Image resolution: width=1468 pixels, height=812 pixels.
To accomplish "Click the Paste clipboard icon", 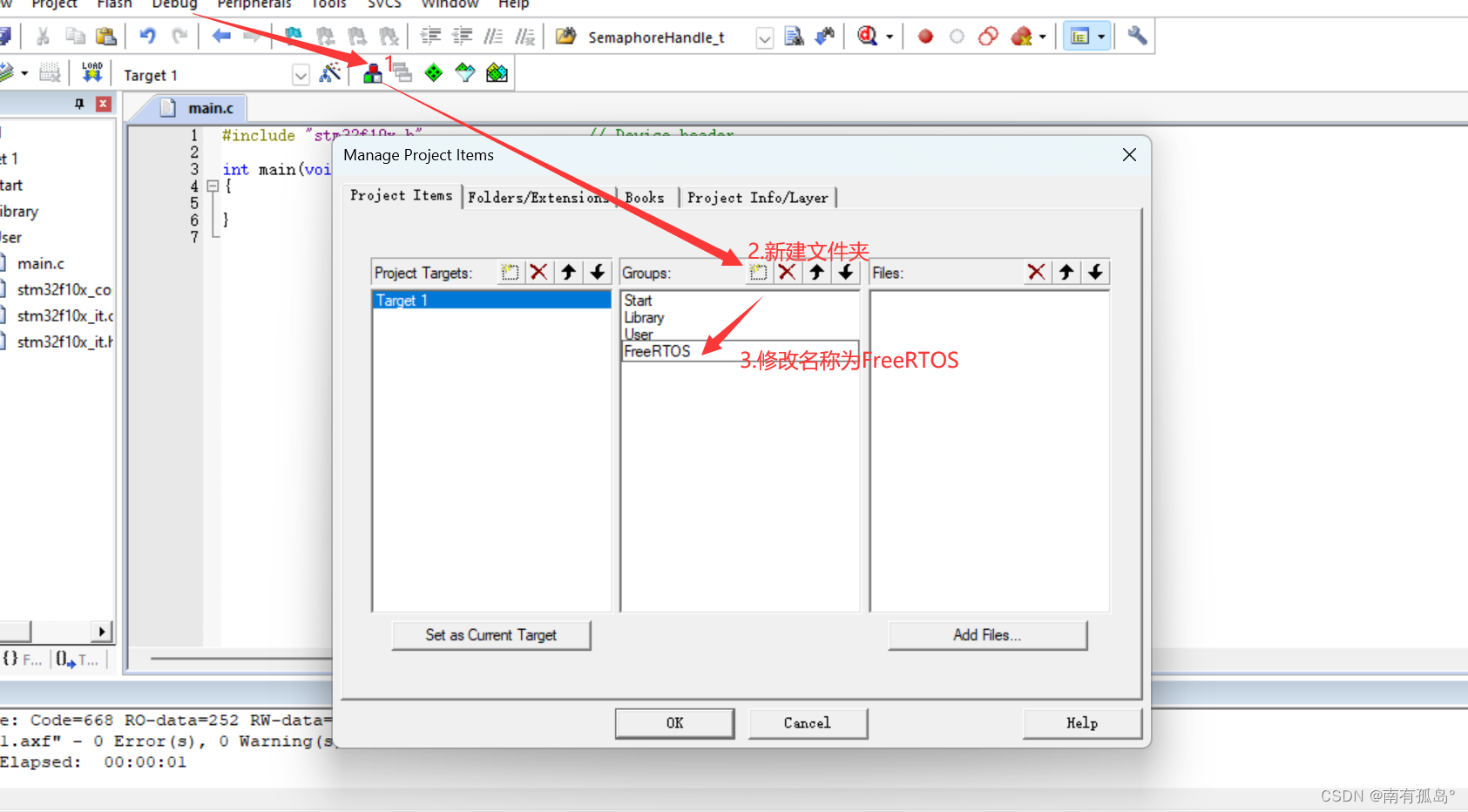I will coord(106,36).
